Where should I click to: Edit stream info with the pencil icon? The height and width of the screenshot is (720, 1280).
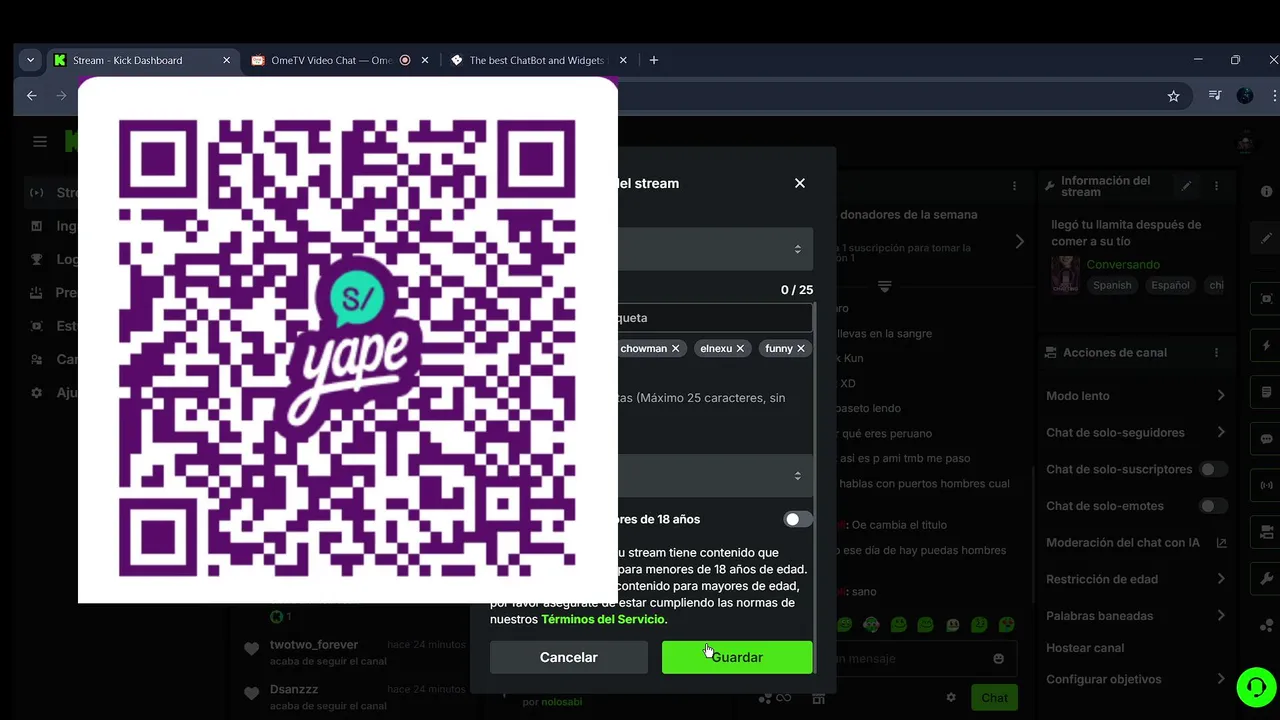pos(1186,186)
